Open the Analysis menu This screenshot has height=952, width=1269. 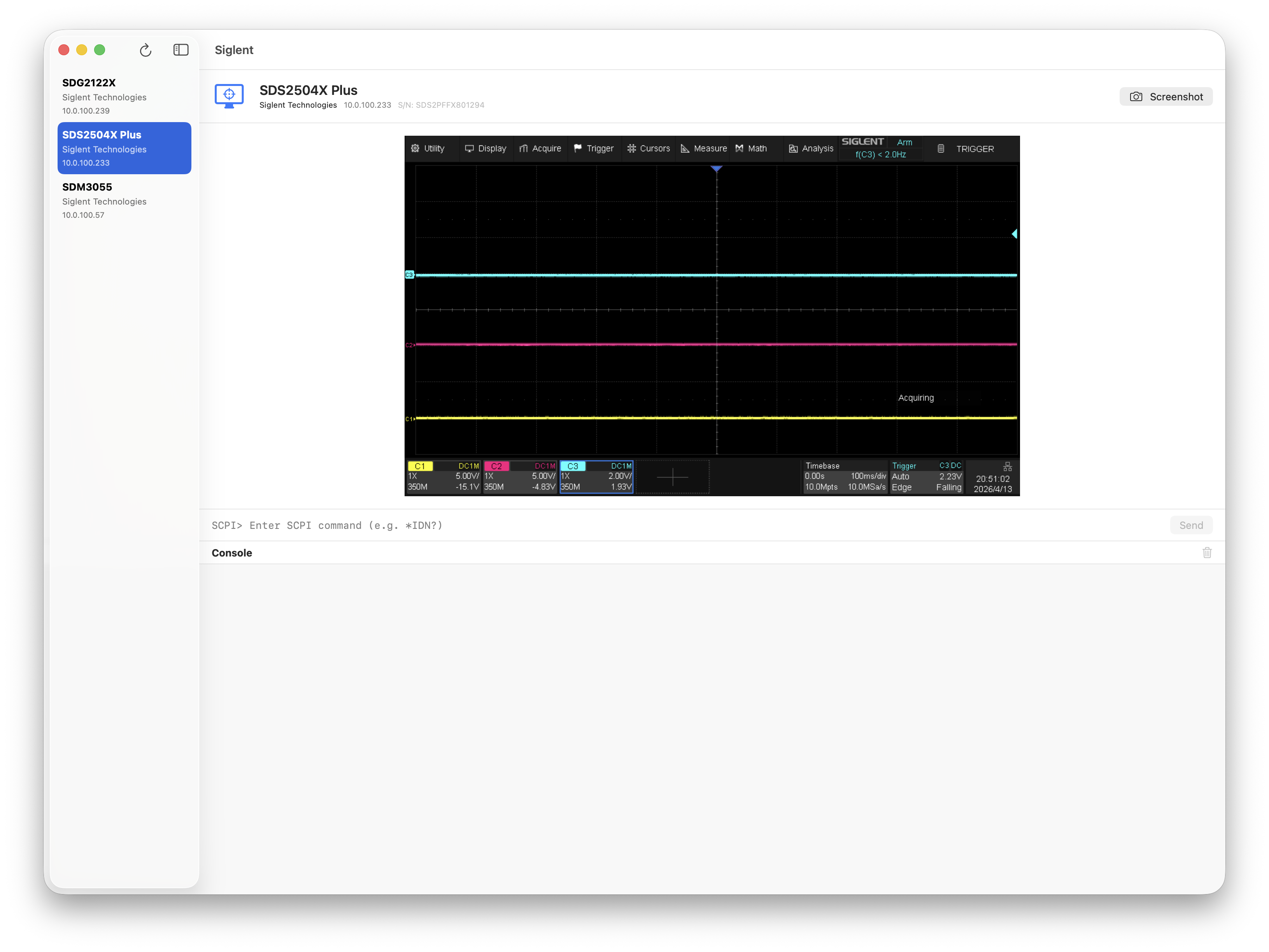(811, 149)
